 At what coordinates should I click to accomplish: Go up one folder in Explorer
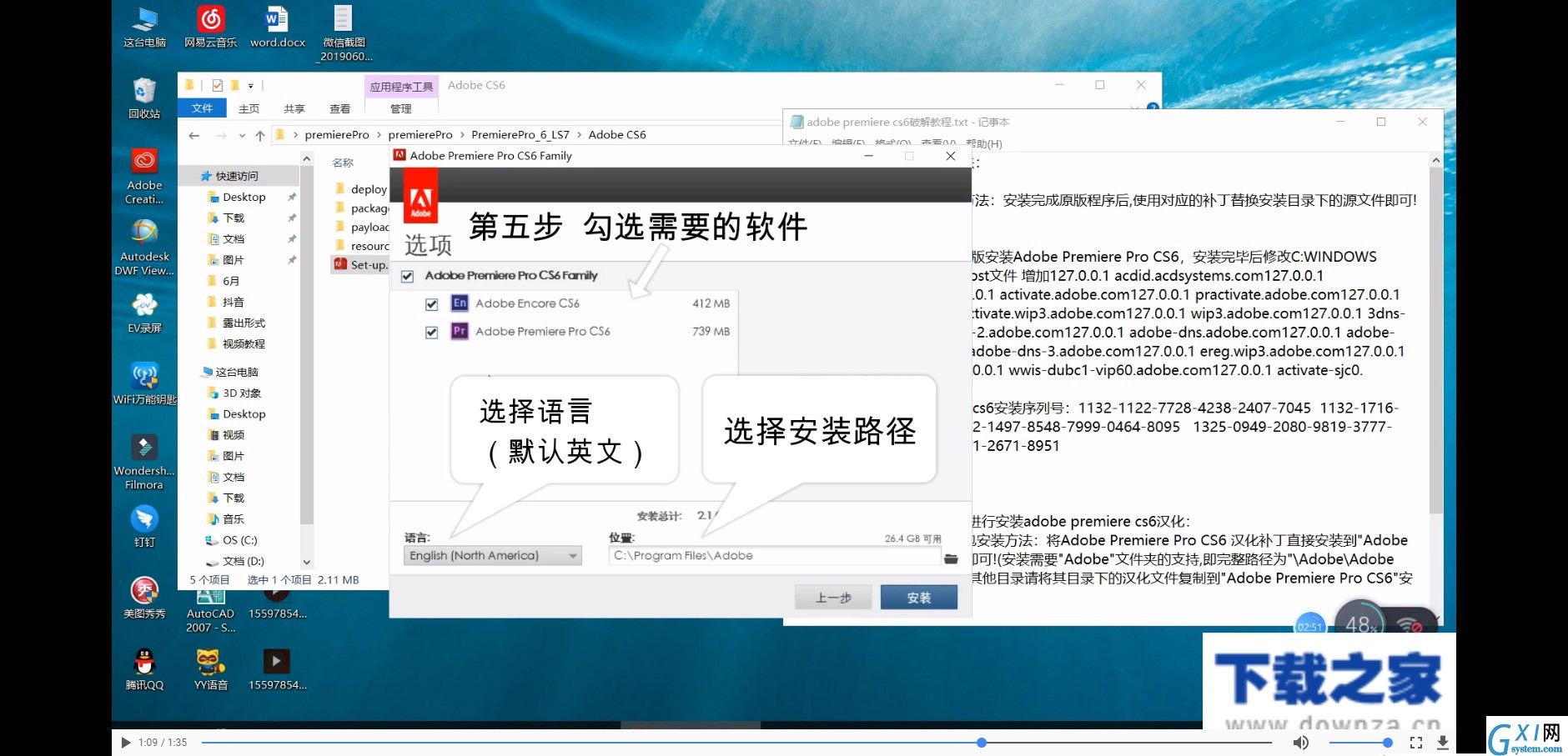click(260, 135)
